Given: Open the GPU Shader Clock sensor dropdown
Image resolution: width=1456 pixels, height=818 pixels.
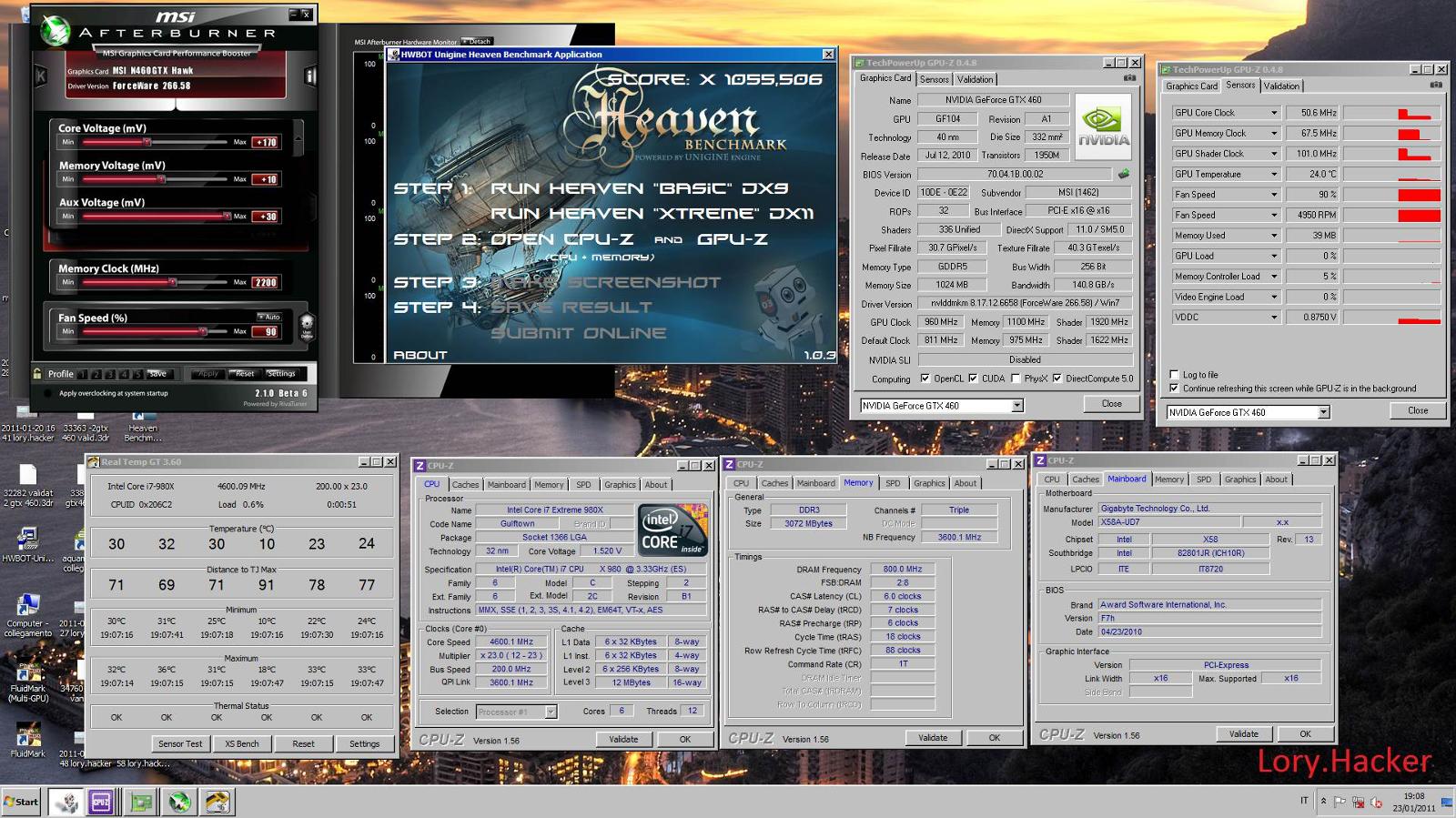Looking at the screenshot, I should (x=1274, y=154).
